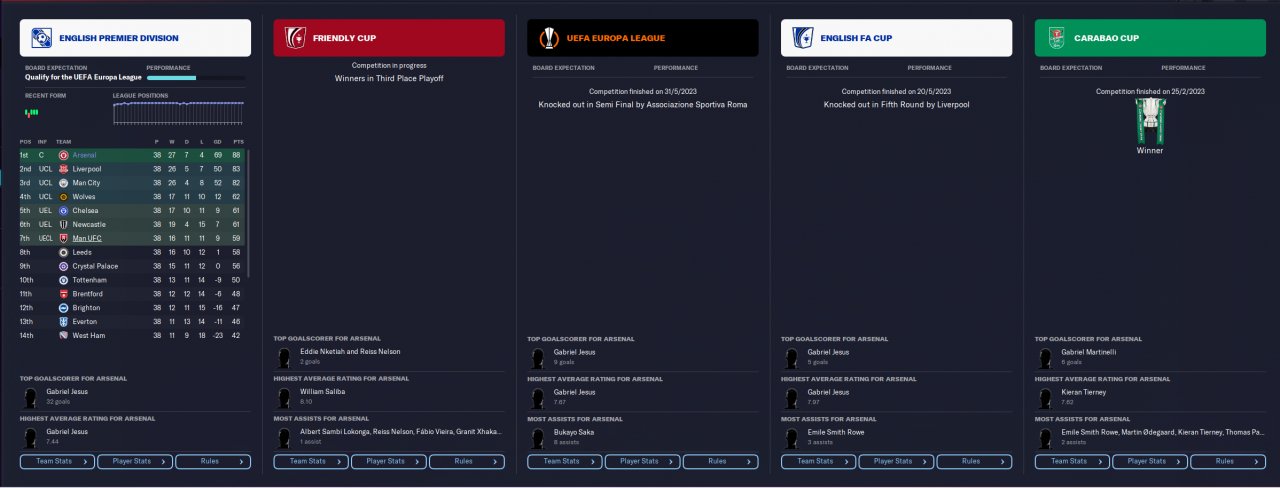This screenshot has width=1280, height=488.
Task: Open Player Stats for Friendly Cup
Action: [389, 461]
